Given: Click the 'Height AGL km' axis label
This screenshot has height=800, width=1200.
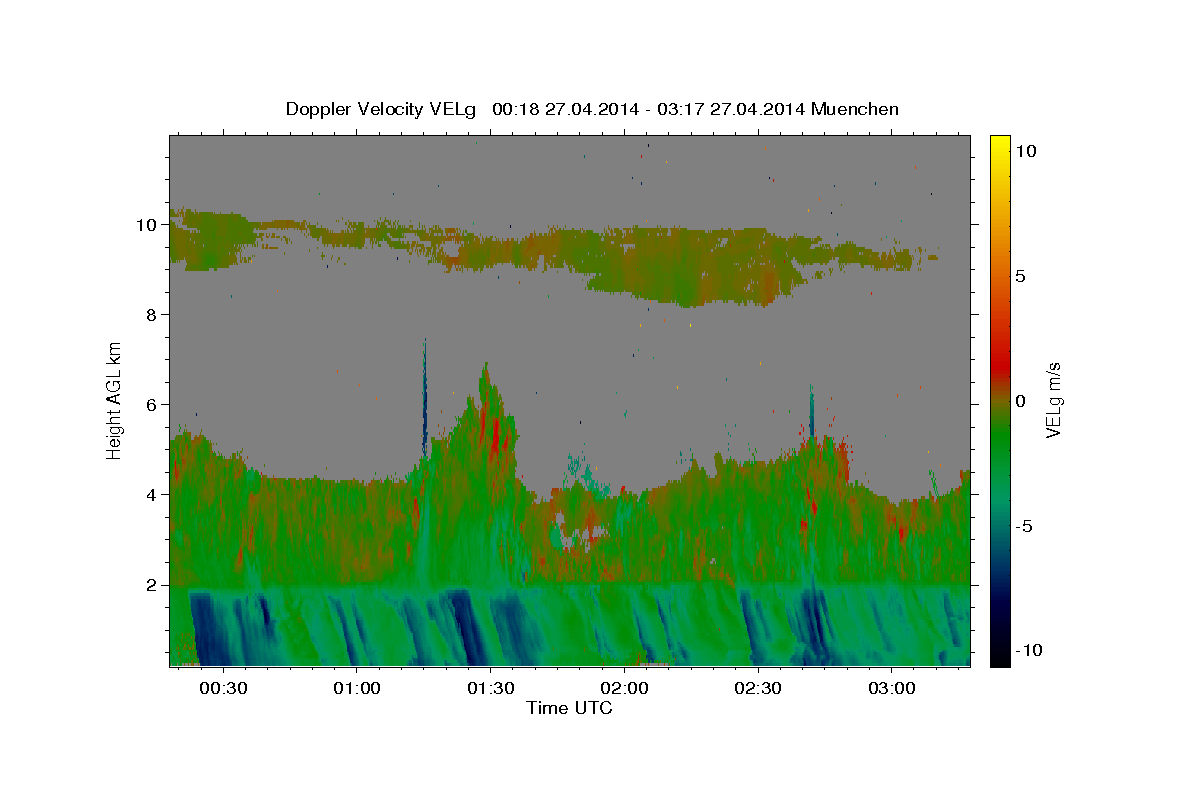Looking at the screenshot, I should click(115, 400).
